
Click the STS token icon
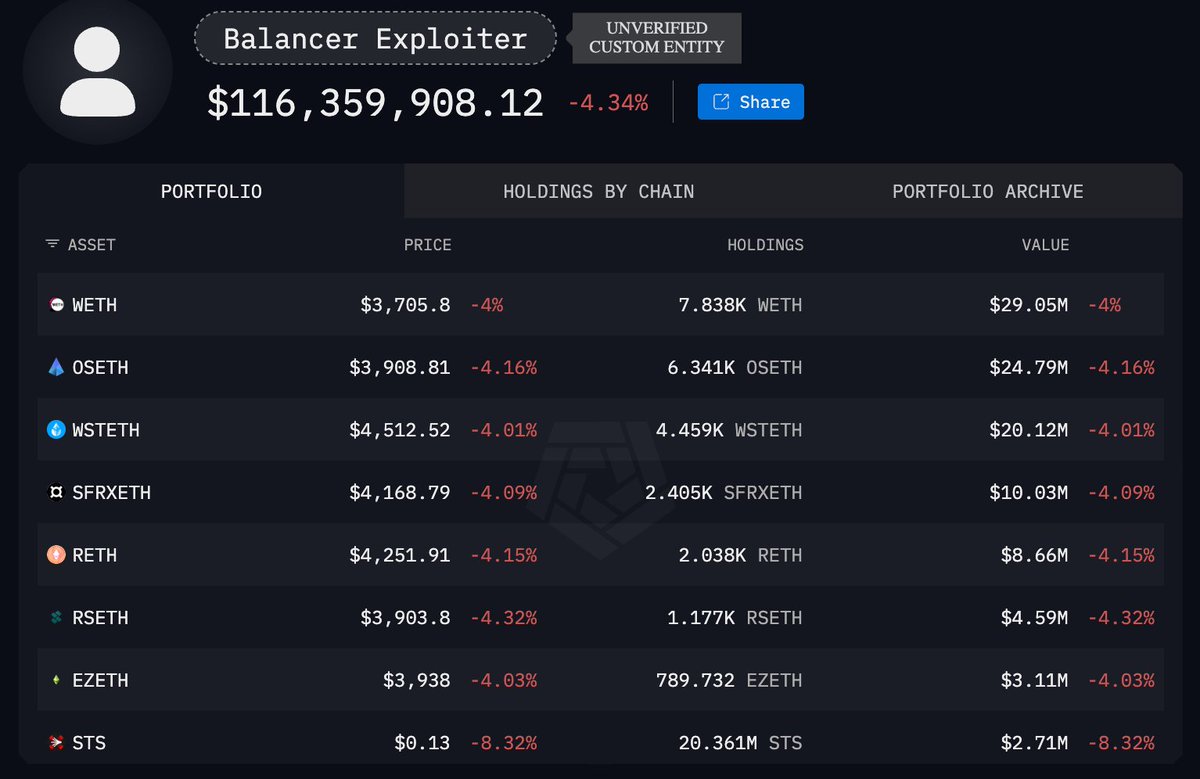(x=56, y=743)
